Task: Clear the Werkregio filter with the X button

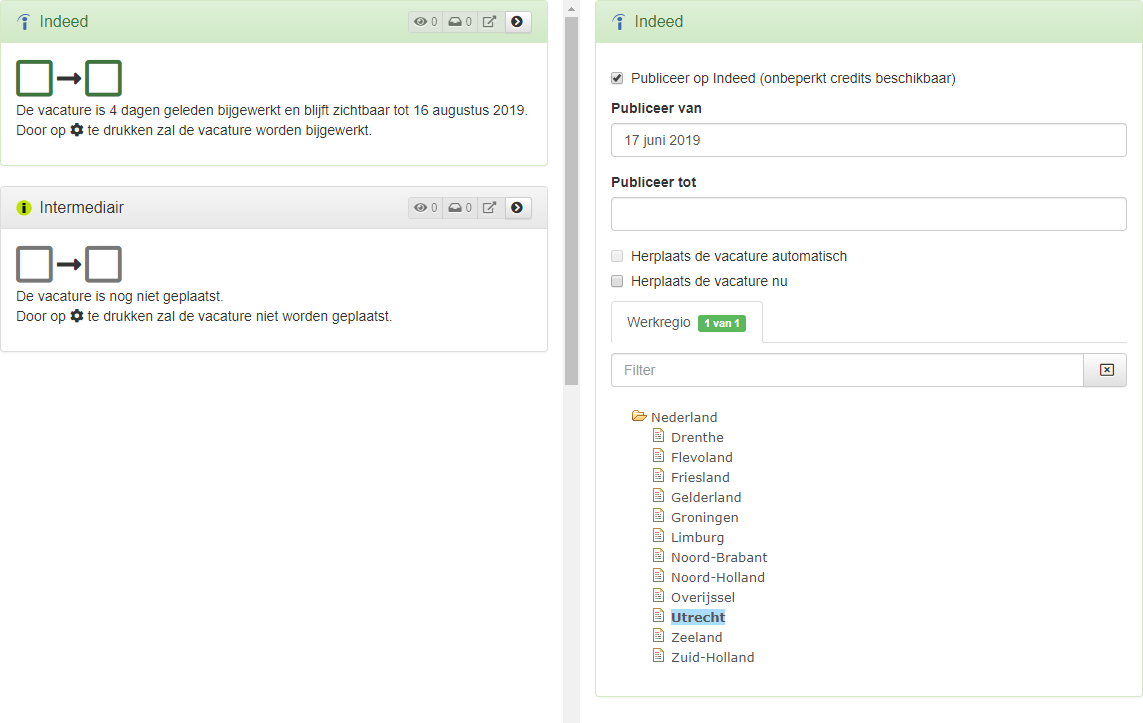Action: (x=1106, y=370)
